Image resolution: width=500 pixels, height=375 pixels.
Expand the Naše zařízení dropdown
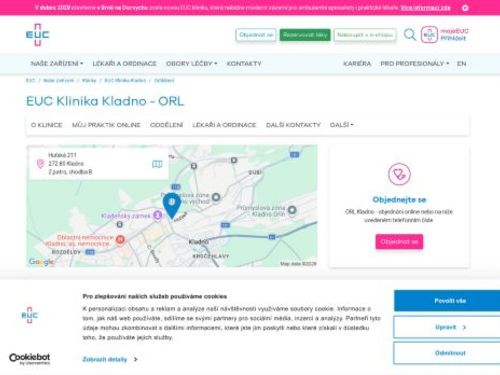(57, 63)
